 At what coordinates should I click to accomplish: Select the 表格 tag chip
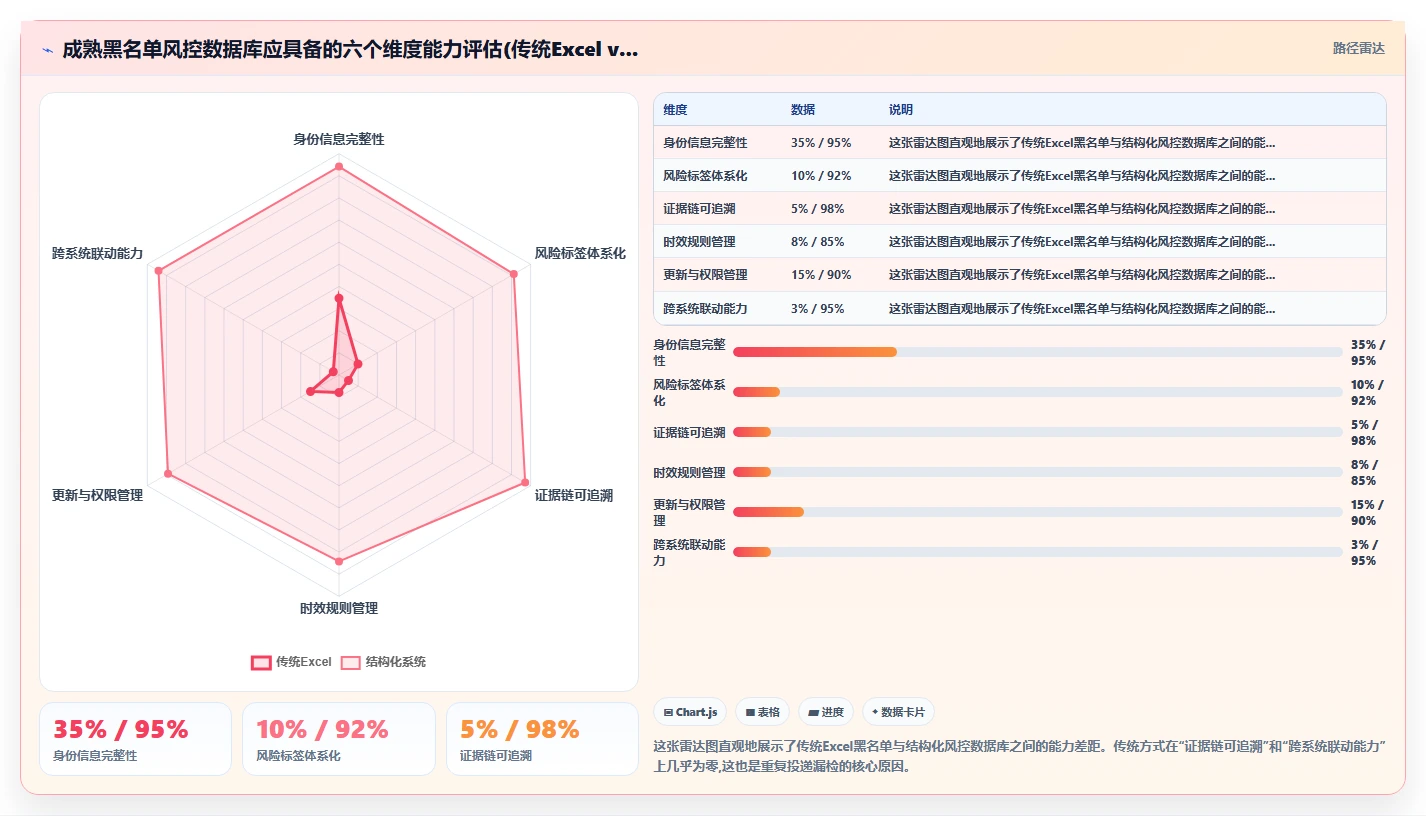click(762, 712)
